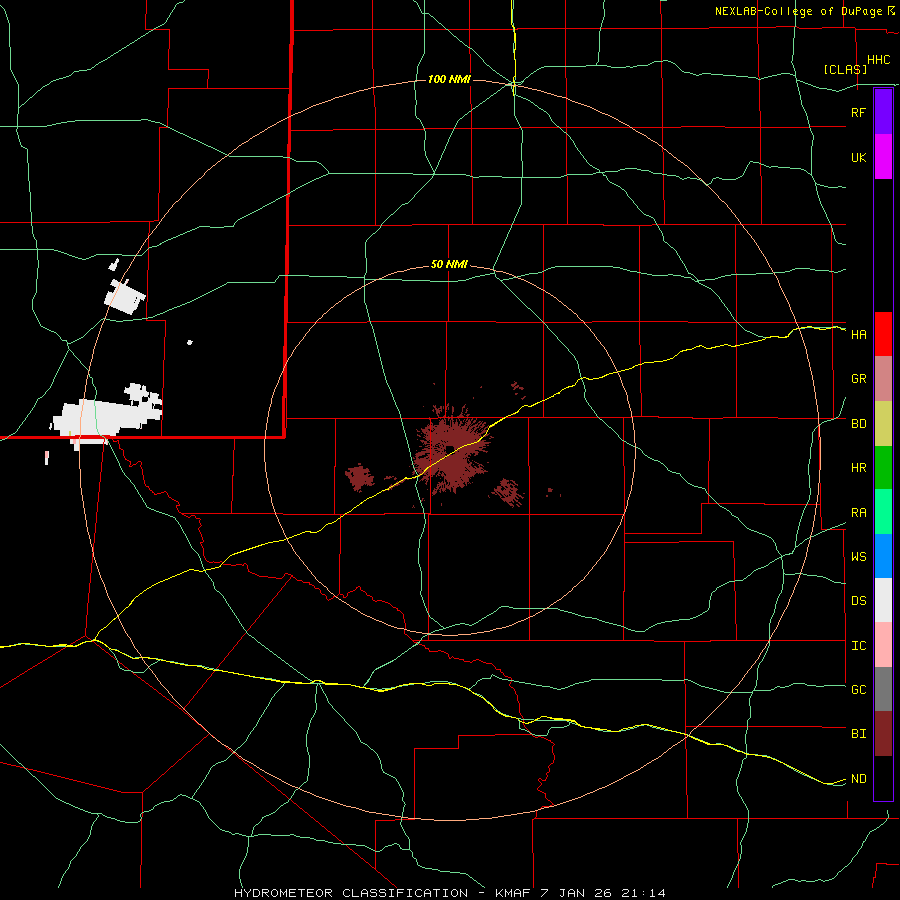900x900 pixels.
Task: Click the ND black legend swatch
Action: [883, 778]
